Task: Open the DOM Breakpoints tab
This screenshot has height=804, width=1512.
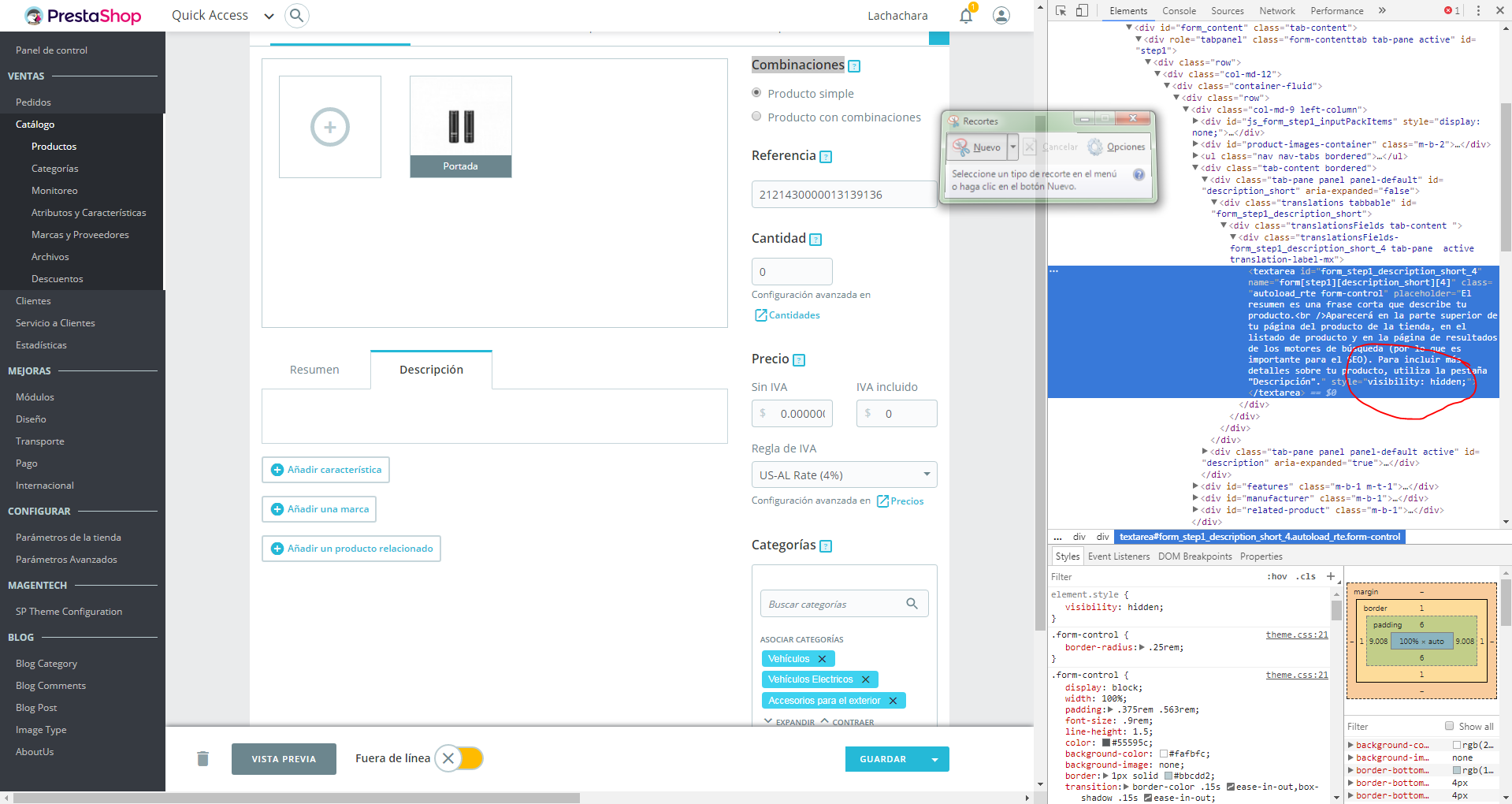Action: coord(1194,556)
